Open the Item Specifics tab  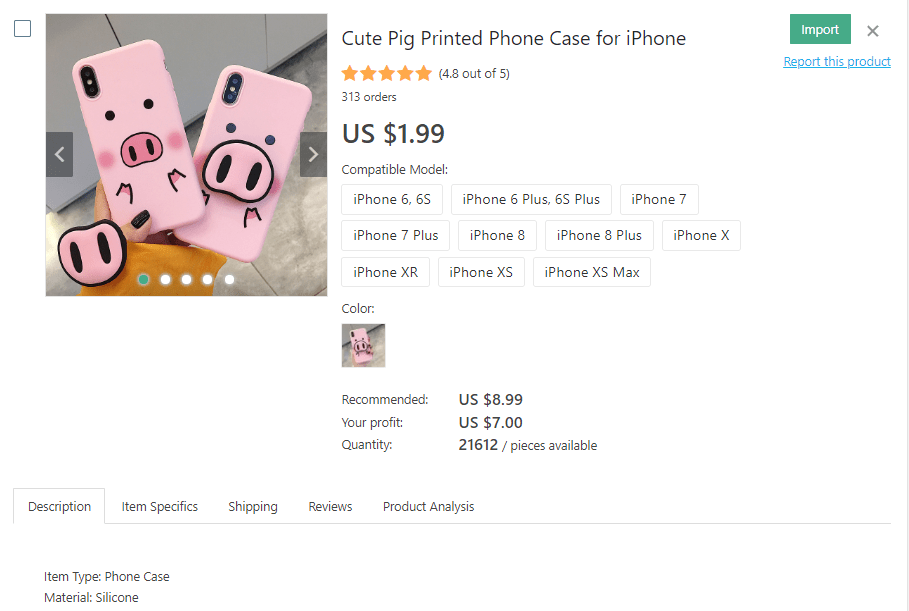[x=160, y=507]
